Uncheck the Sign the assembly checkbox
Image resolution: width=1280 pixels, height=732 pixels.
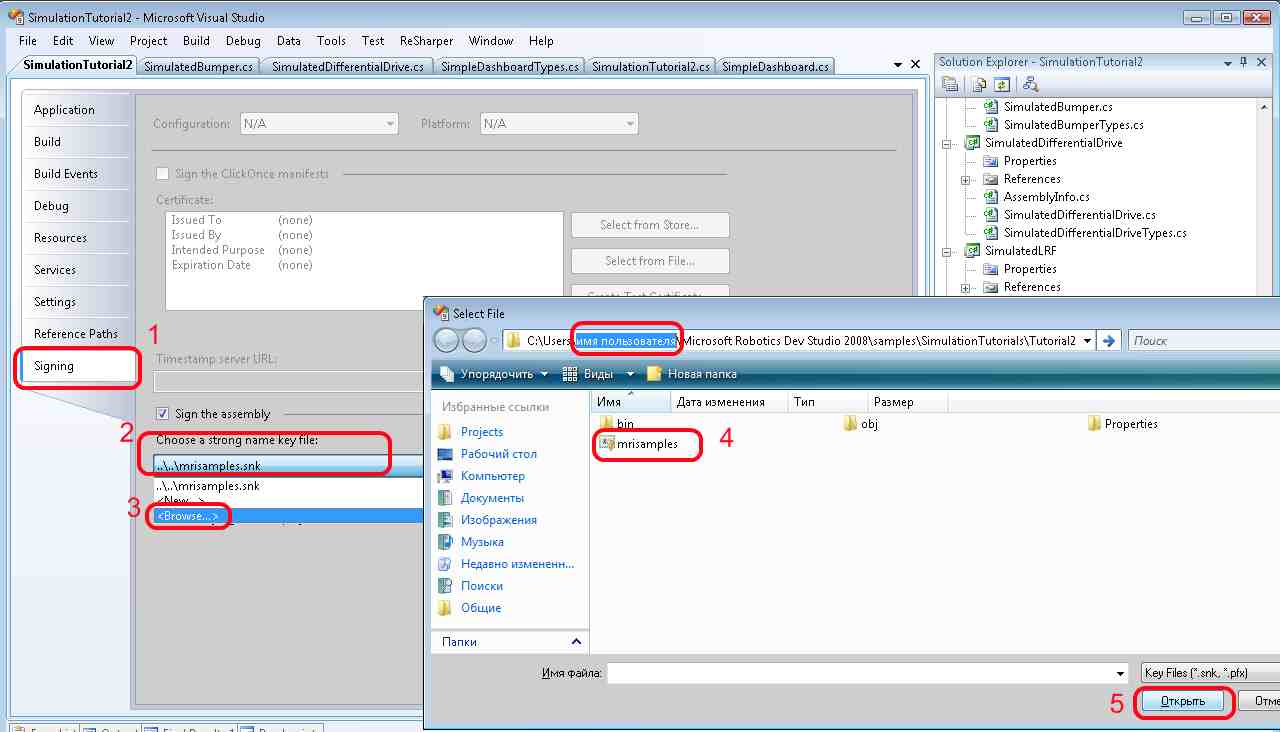tap(163, 414)
